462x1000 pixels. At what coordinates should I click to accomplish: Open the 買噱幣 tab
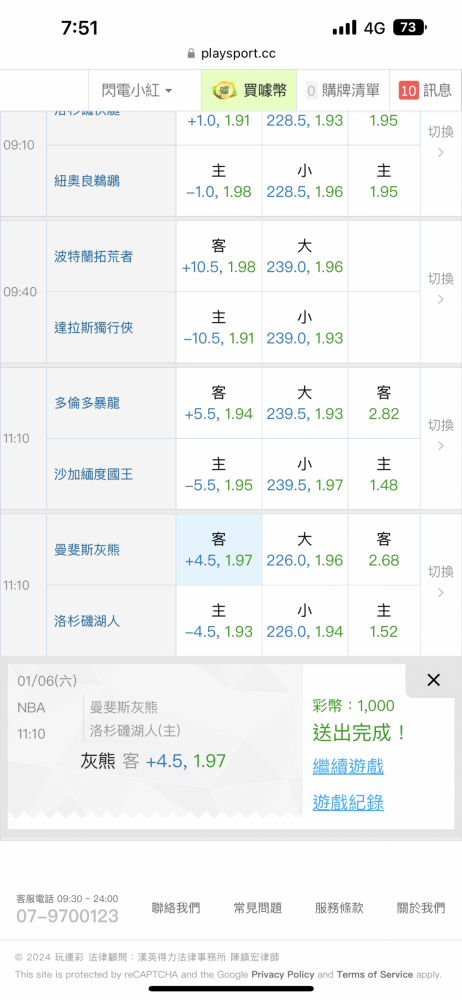tap(249, 91)
